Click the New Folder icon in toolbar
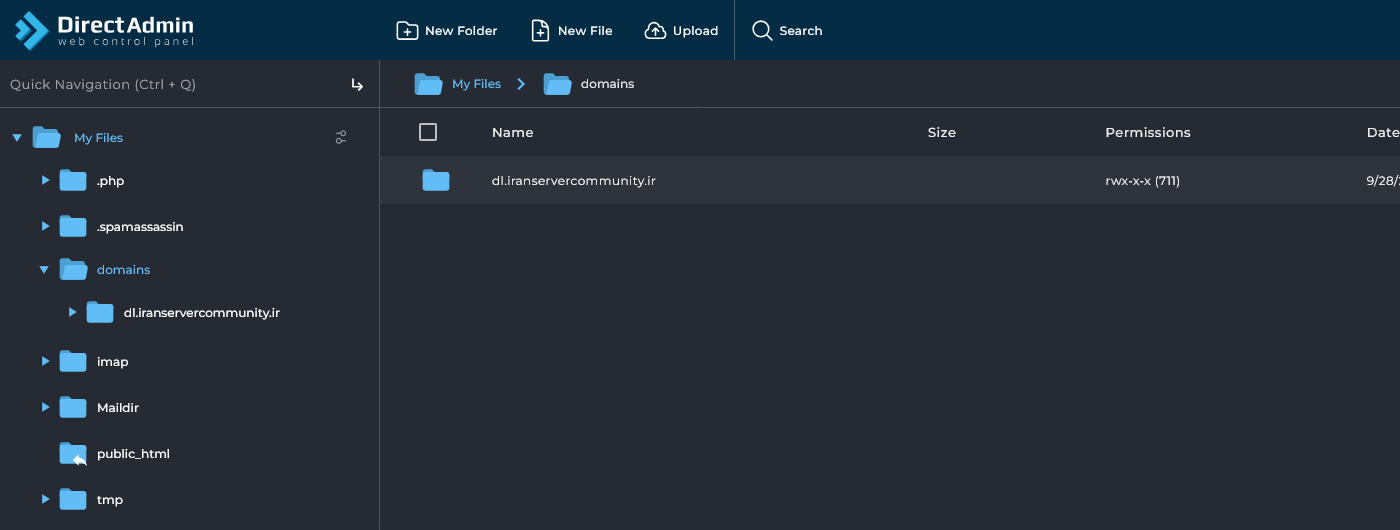The height and width of the screenshot is (530, 1400). pyautogui.click(x=407, y=31)
